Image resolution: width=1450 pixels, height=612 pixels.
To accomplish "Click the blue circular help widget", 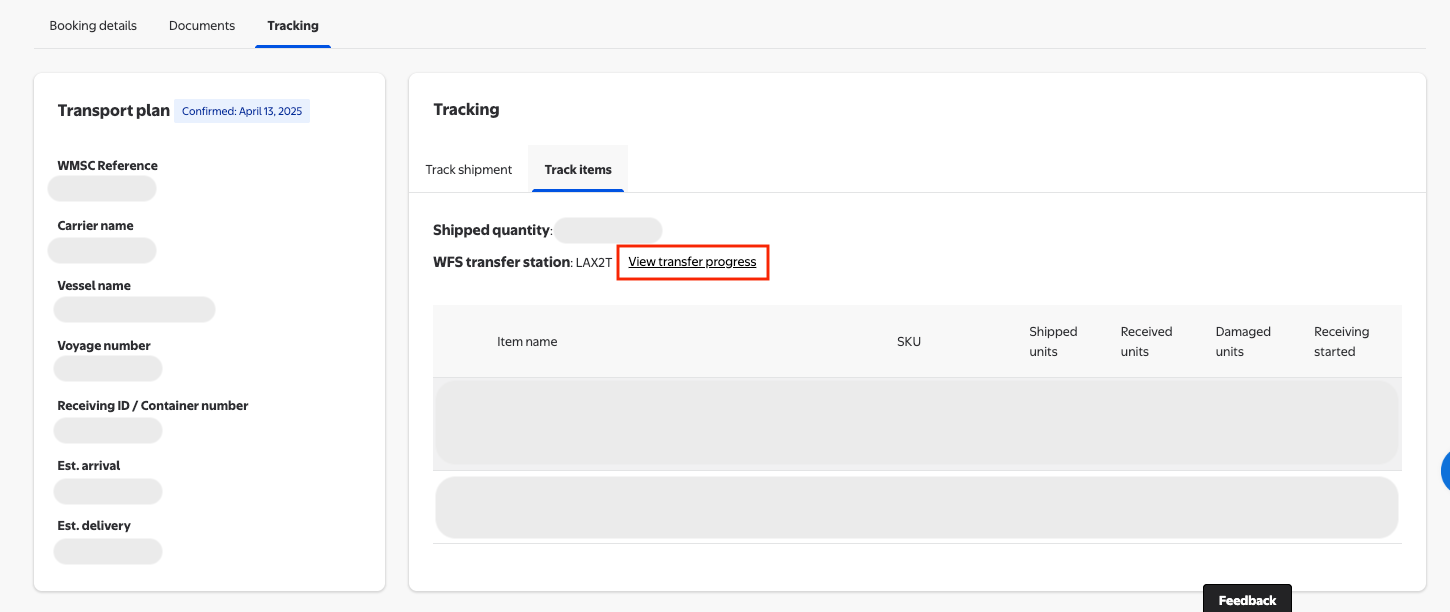I will tap(1444, 471).
